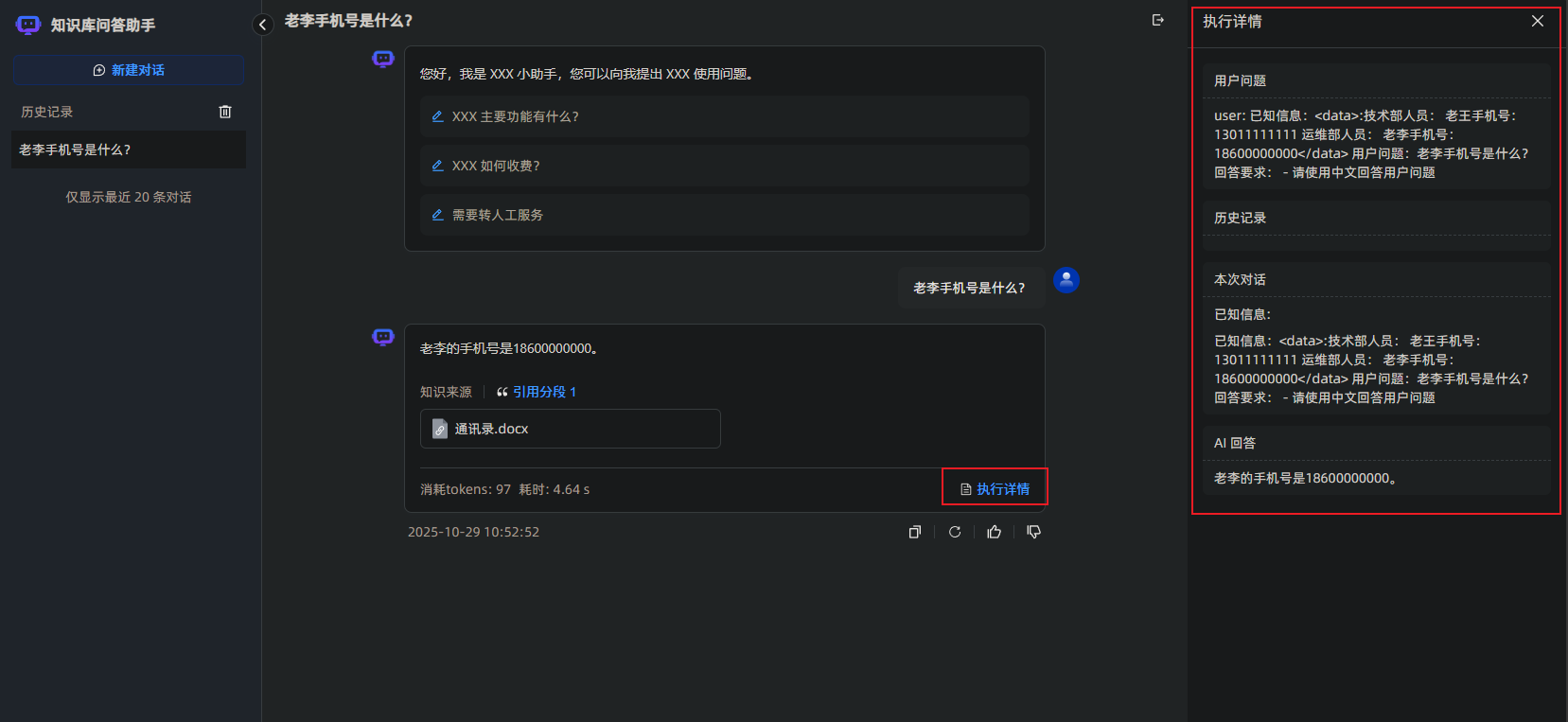Click the 知识来源 label
The width and height of the screenshot is (1568, 722).
pos(446,392)
